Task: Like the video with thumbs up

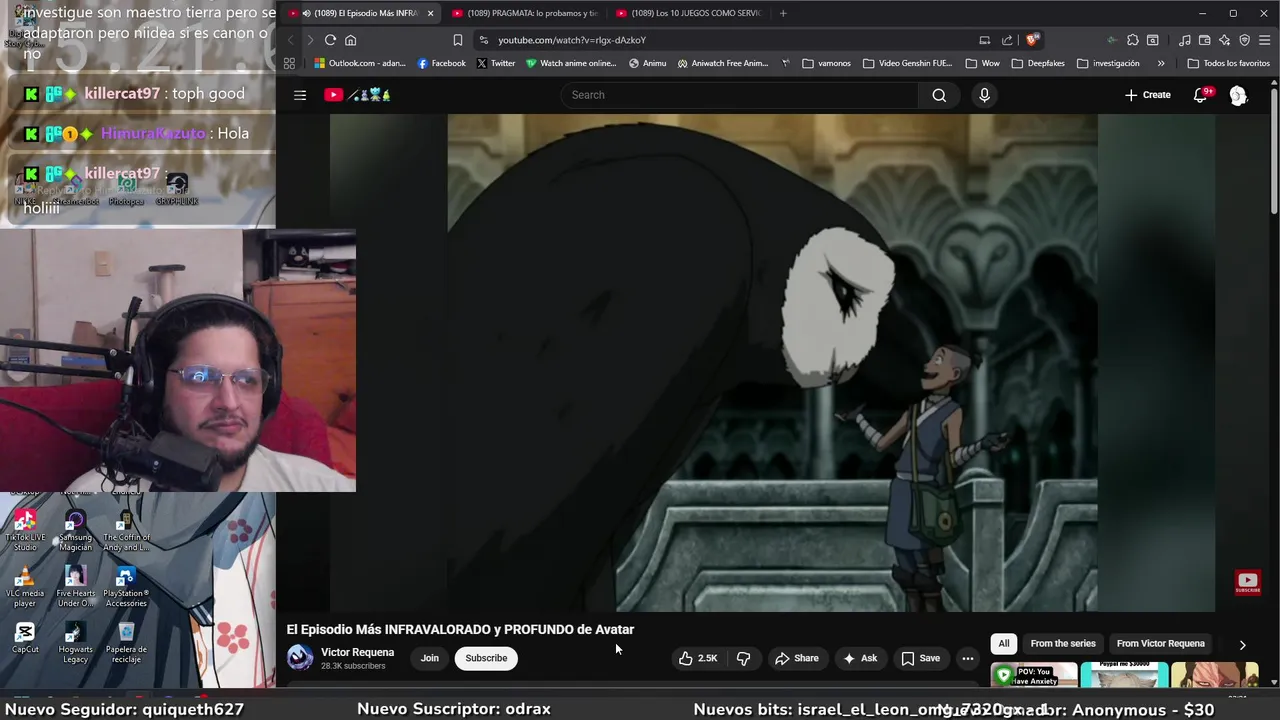Action: click(698, 658)
